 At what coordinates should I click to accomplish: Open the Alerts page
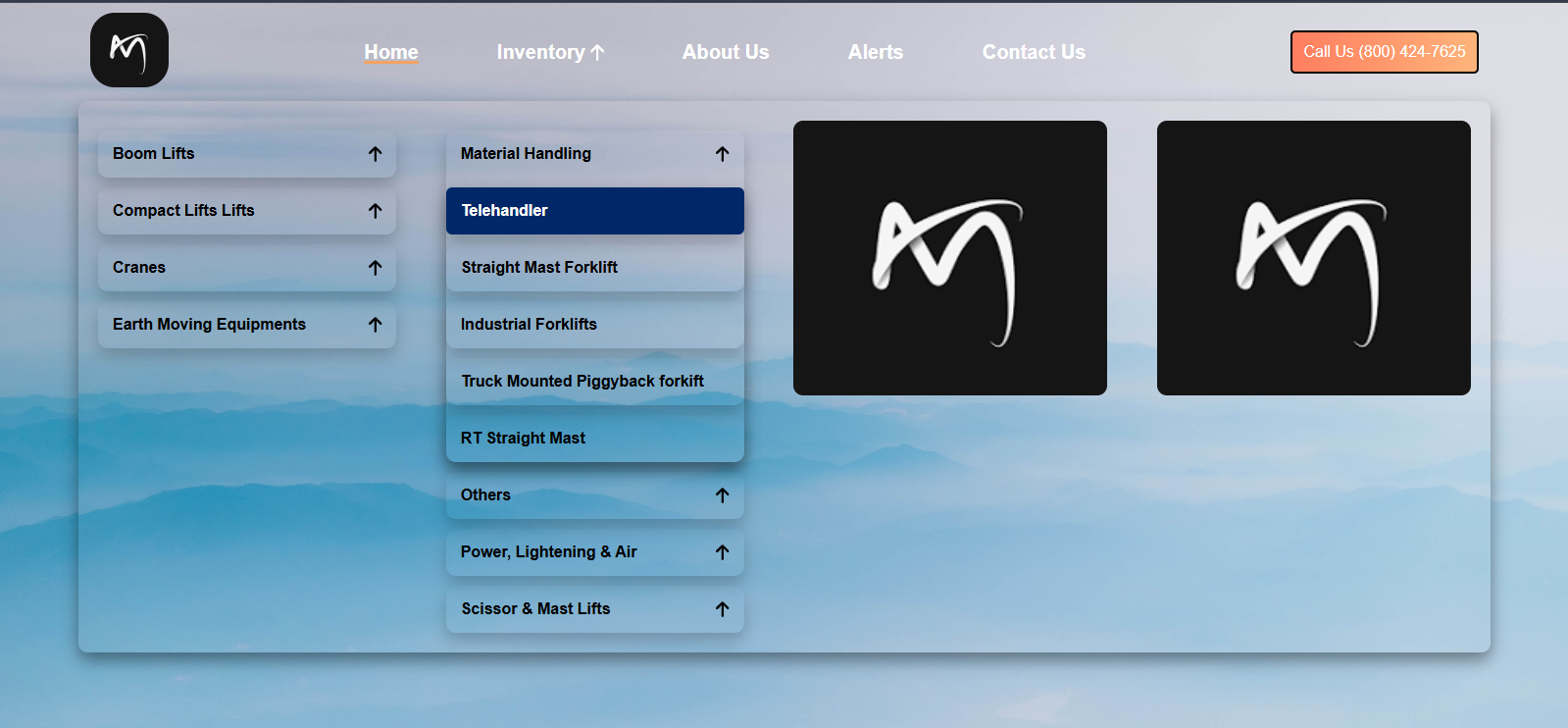coord(876,52)
